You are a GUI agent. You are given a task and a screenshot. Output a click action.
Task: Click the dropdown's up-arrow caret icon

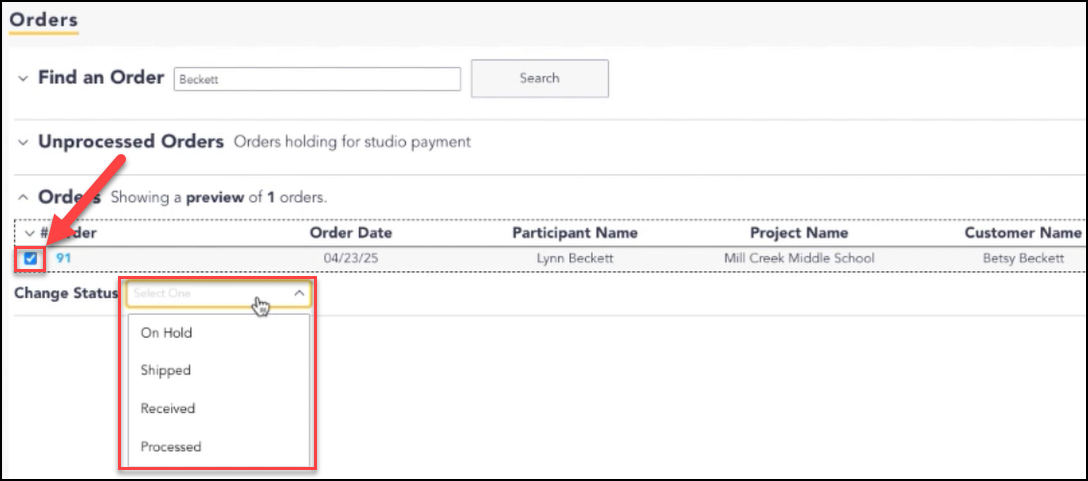[299, 294]
